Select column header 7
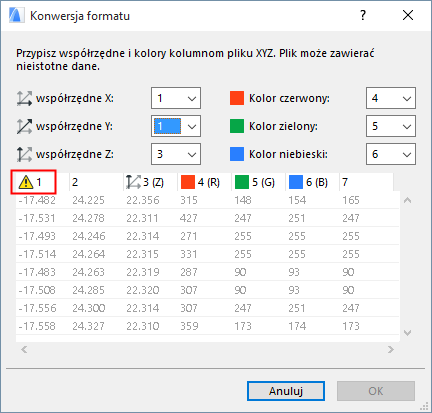432x413 pixels. pyautogui.click(x=366, y=182)
